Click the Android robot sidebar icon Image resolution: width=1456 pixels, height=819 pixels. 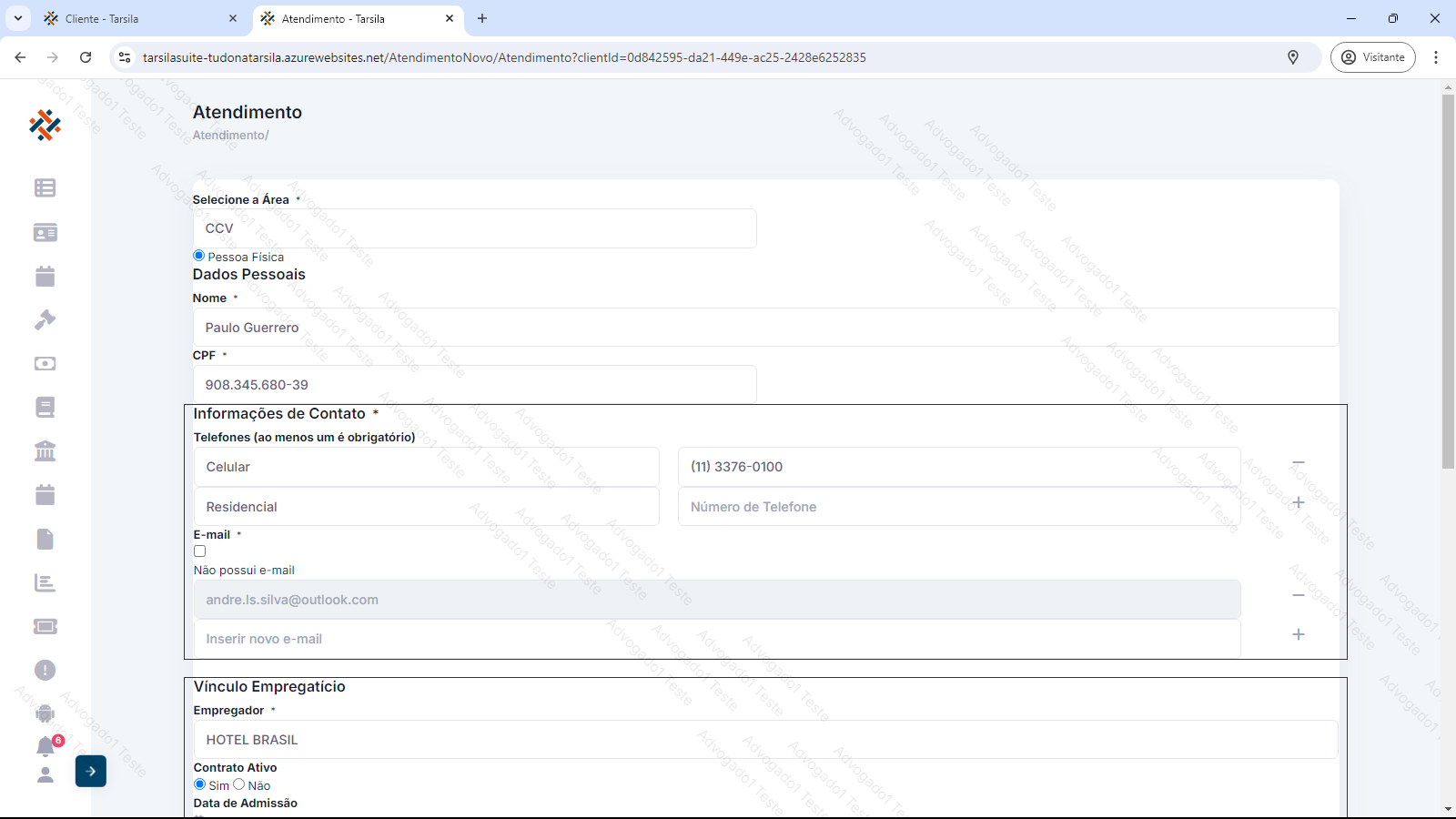(x=45, y=713)
